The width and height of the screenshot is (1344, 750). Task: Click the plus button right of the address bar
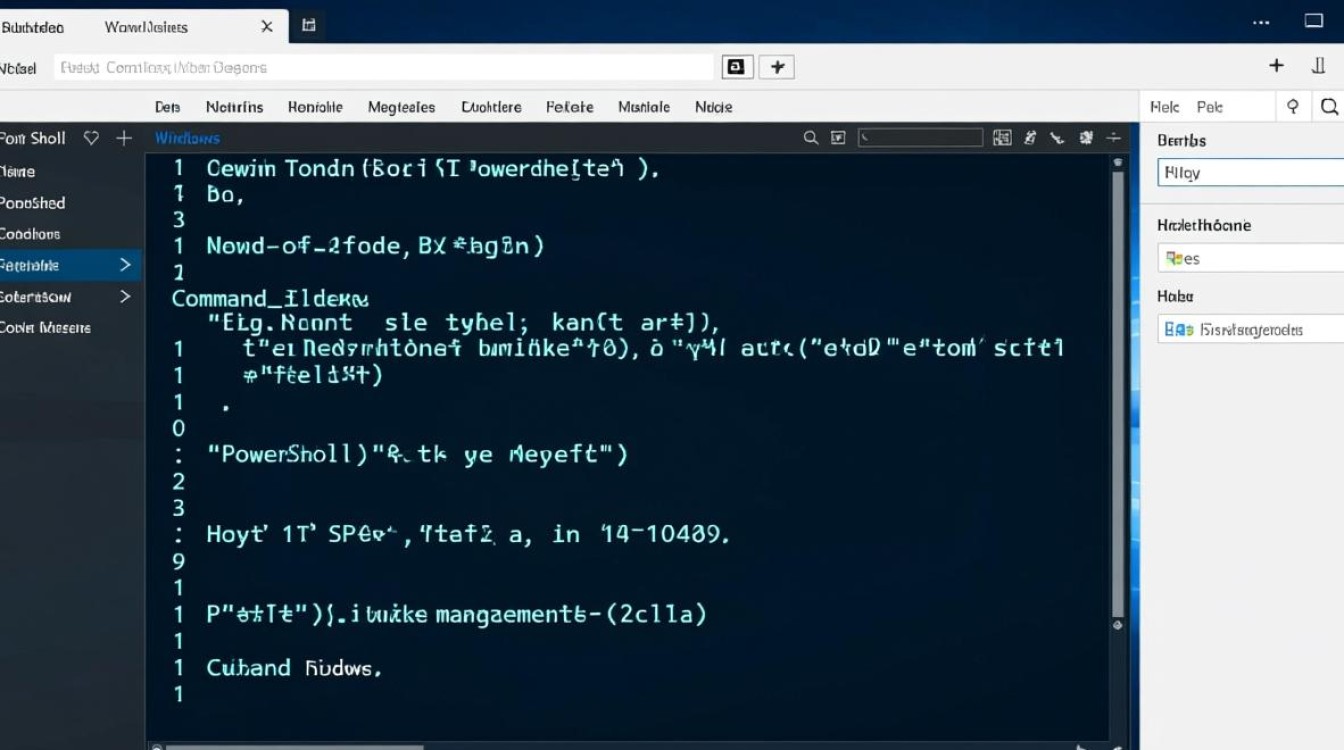(777, 67)
